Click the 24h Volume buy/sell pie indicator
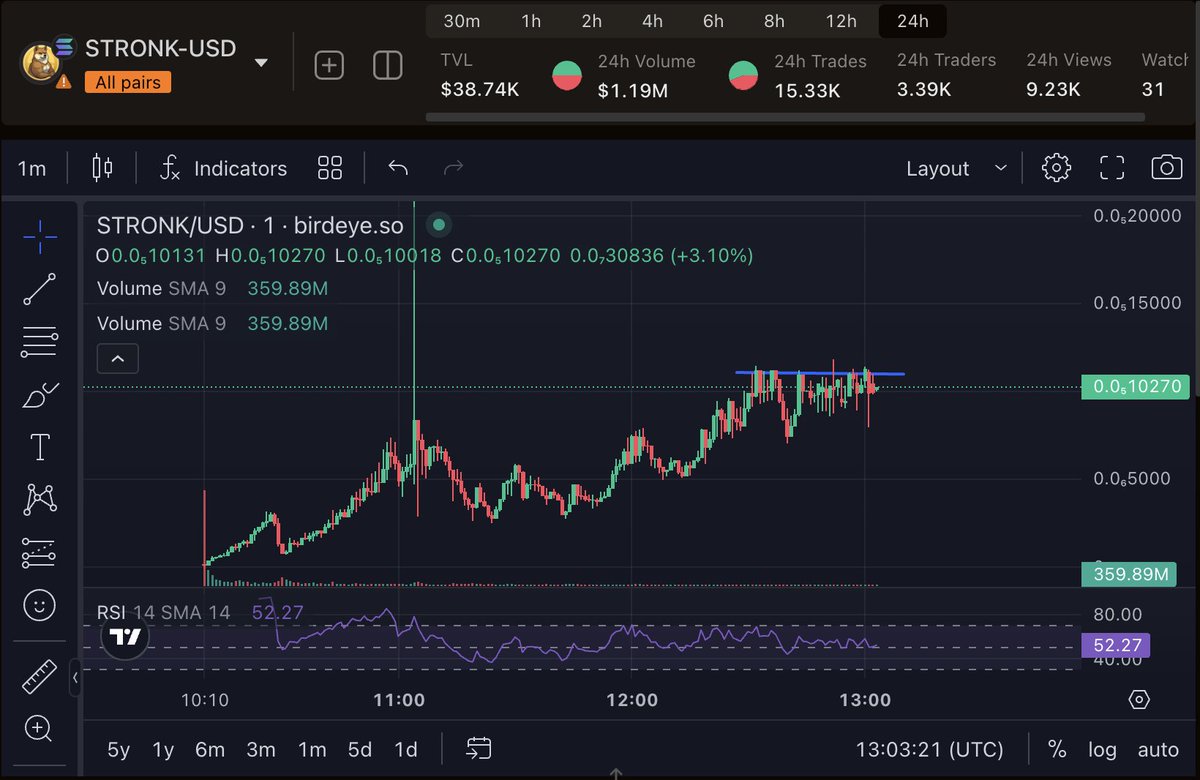This screenshot has width=1200, height=780. pyautogui.click(x=568, y=76)
